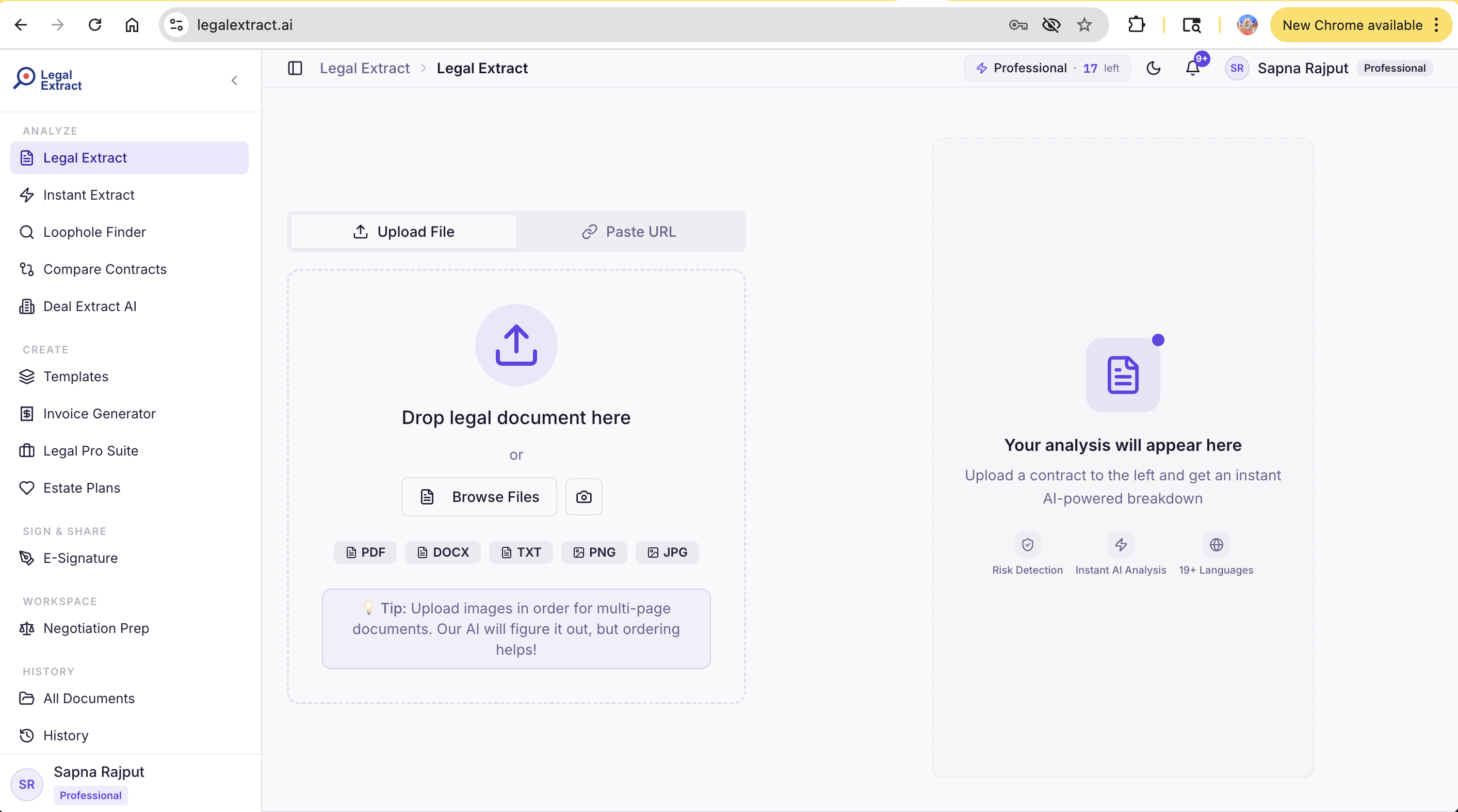Open All Documents in History
The width and height of the screenshot is (1458, 812).
tap(129, 699)
